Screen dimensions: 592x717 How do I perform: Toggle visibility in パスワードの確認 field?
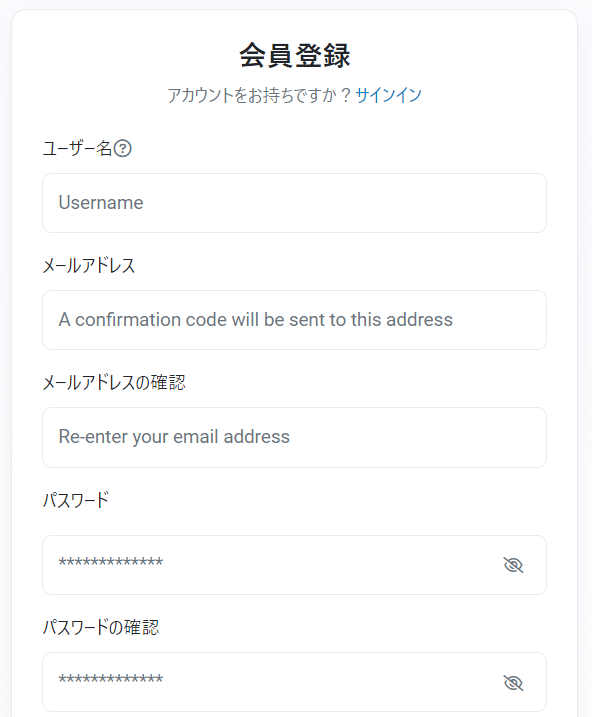coord(513,683)
